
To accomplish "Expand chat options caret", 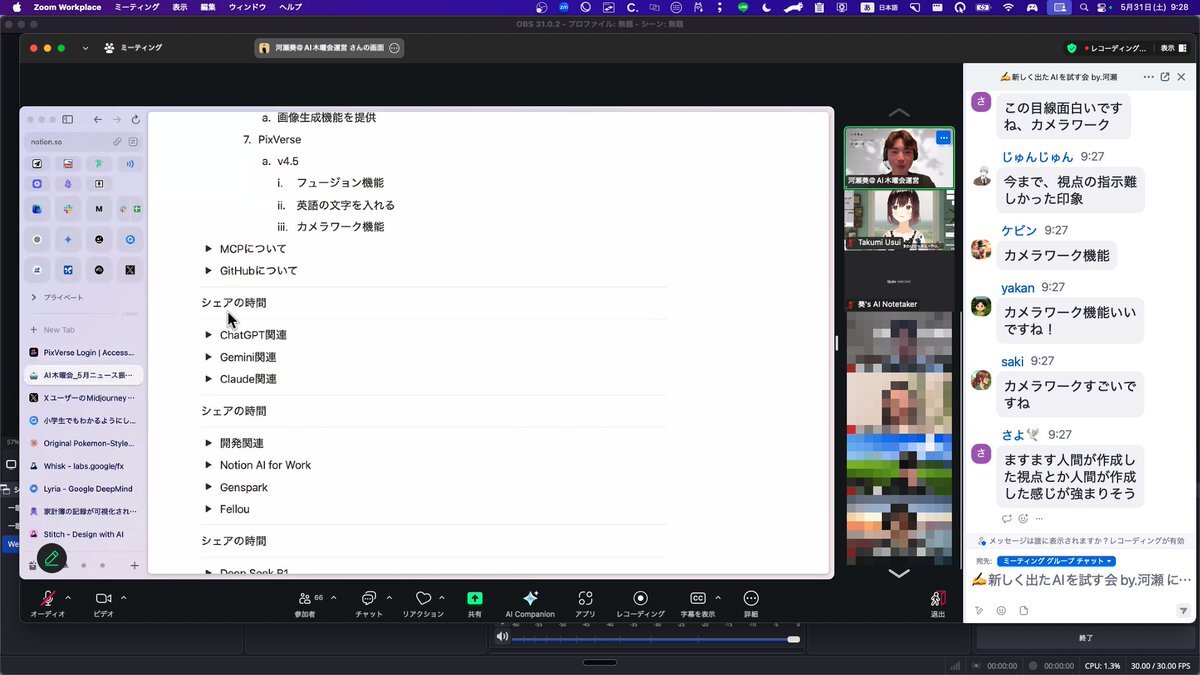I will pos(389,598).
